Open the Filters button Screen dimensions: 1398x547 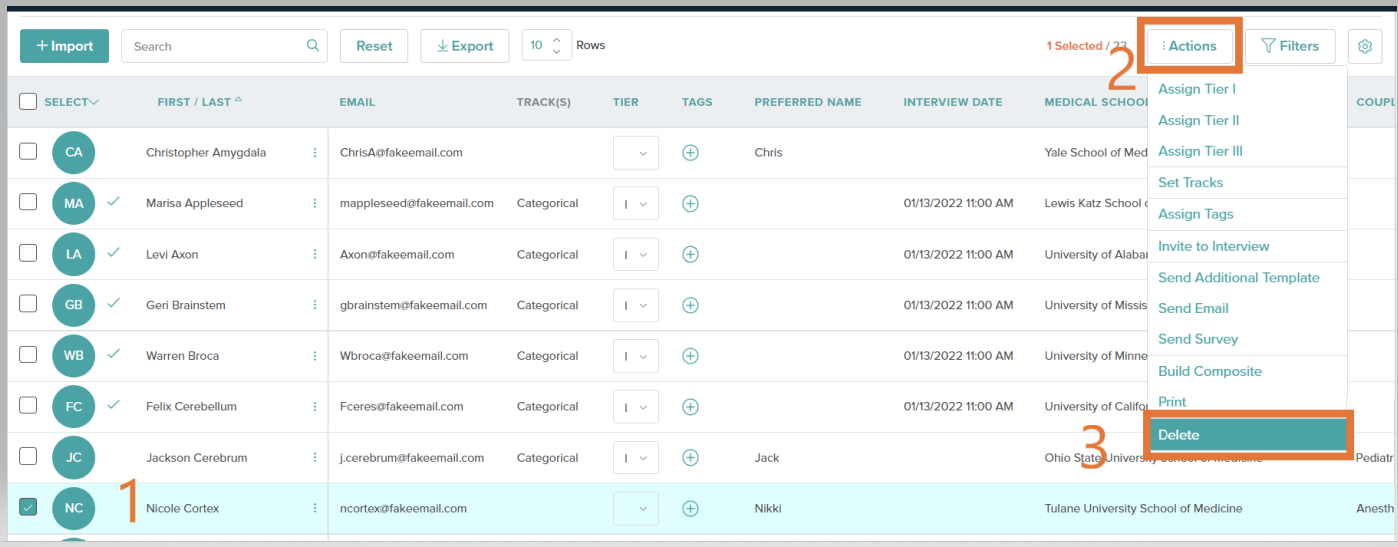pos(1290,46)
